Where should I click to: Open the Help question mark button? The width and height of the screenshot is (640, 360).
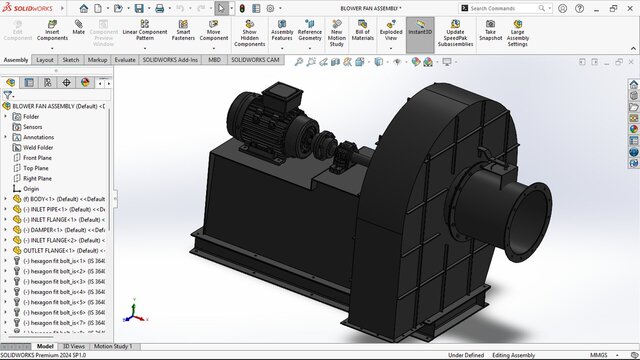point(579,8)
